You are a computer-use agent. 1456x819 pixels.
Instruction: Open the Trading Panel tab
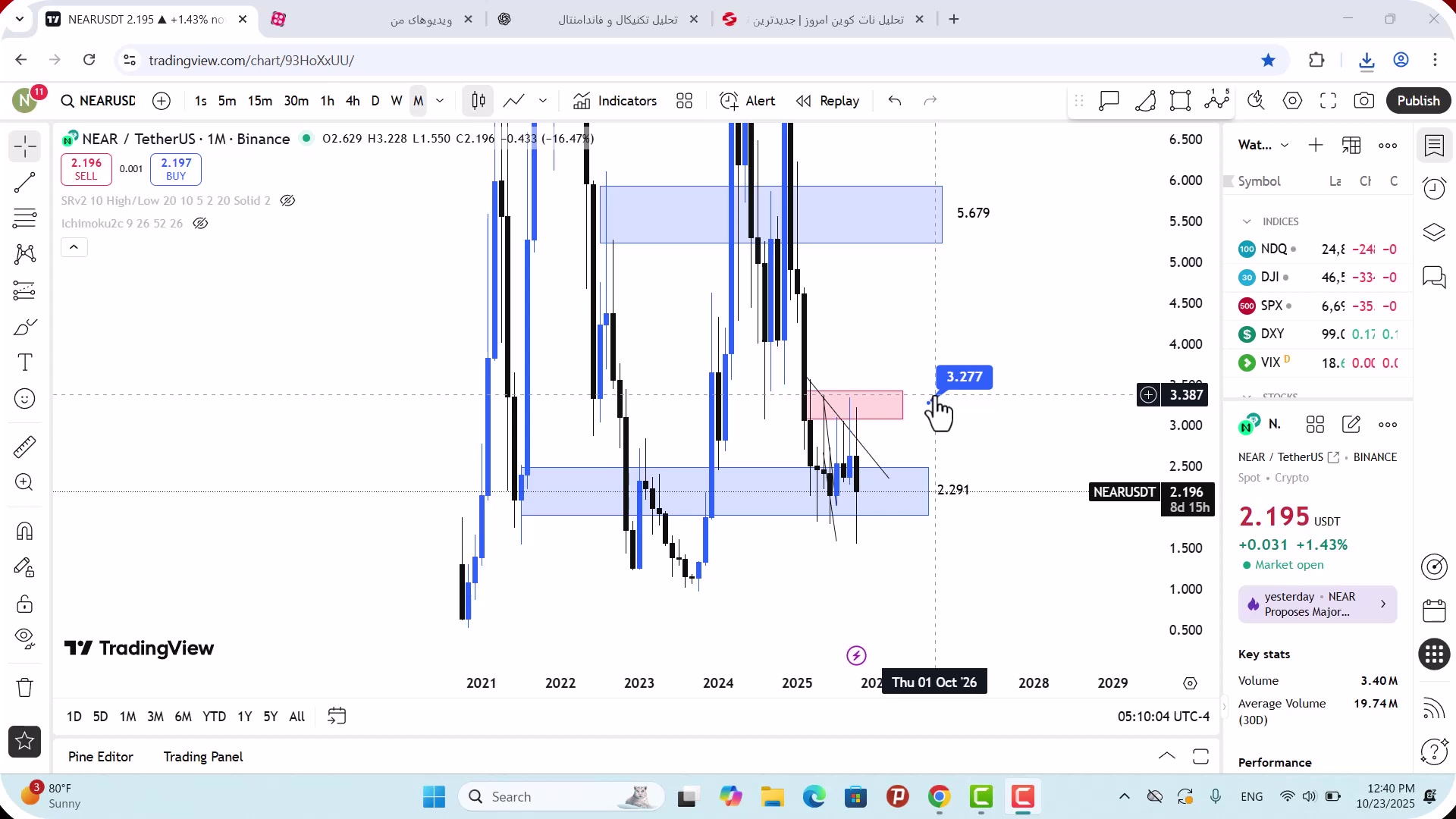point(203,757)
